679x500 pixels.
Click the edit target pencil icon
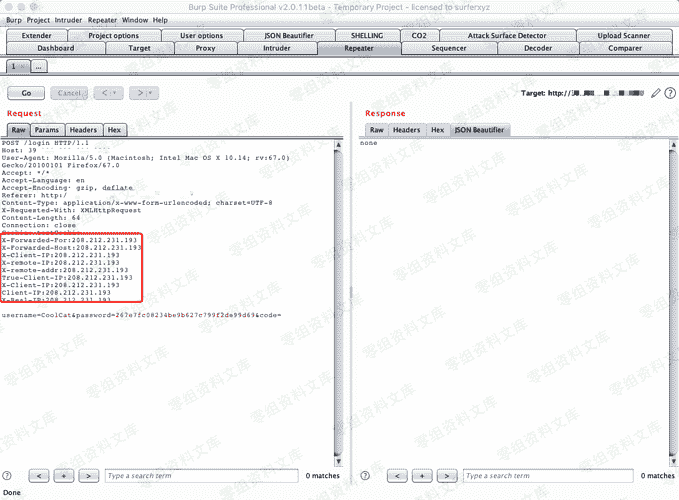pyautogui.click(x=656, y=93)
